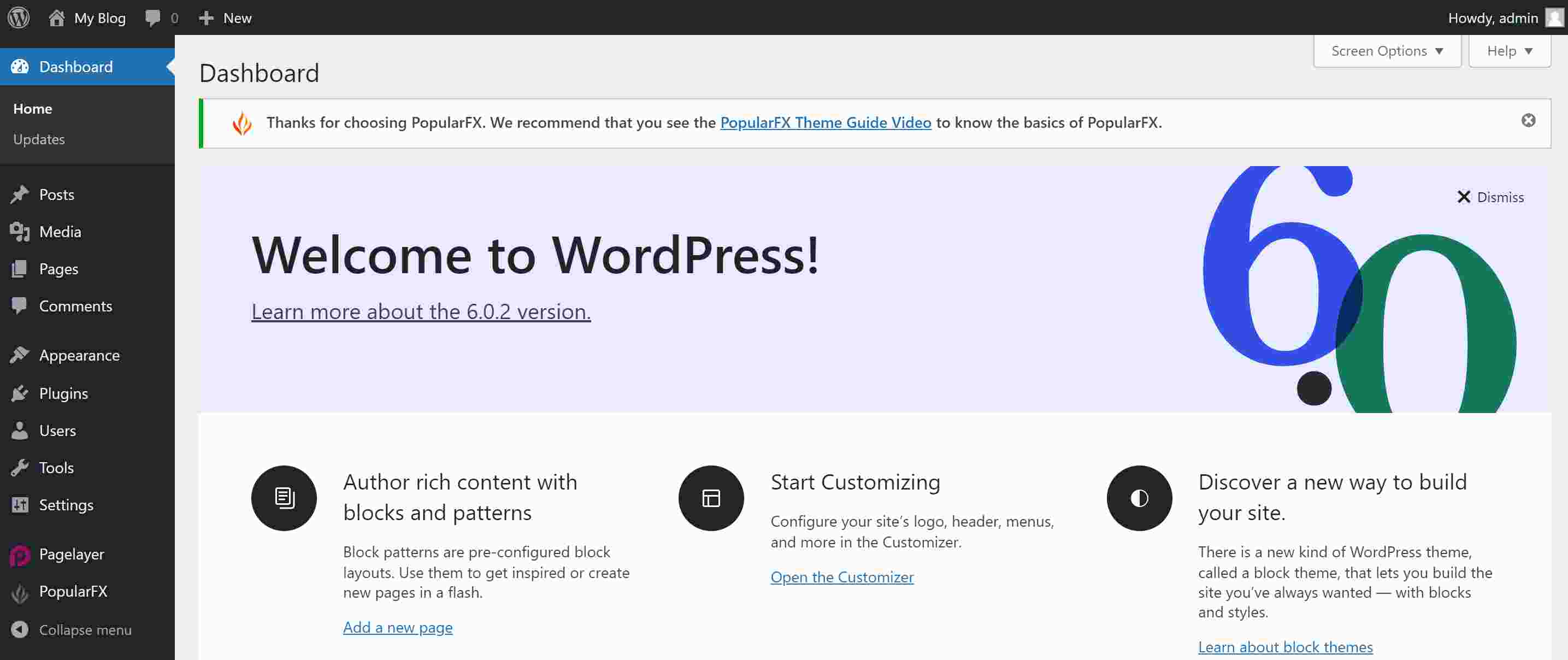Click the Dashboard page heading
The image size is (1568, 660).
pyautogui.click(x=260, y=73)
